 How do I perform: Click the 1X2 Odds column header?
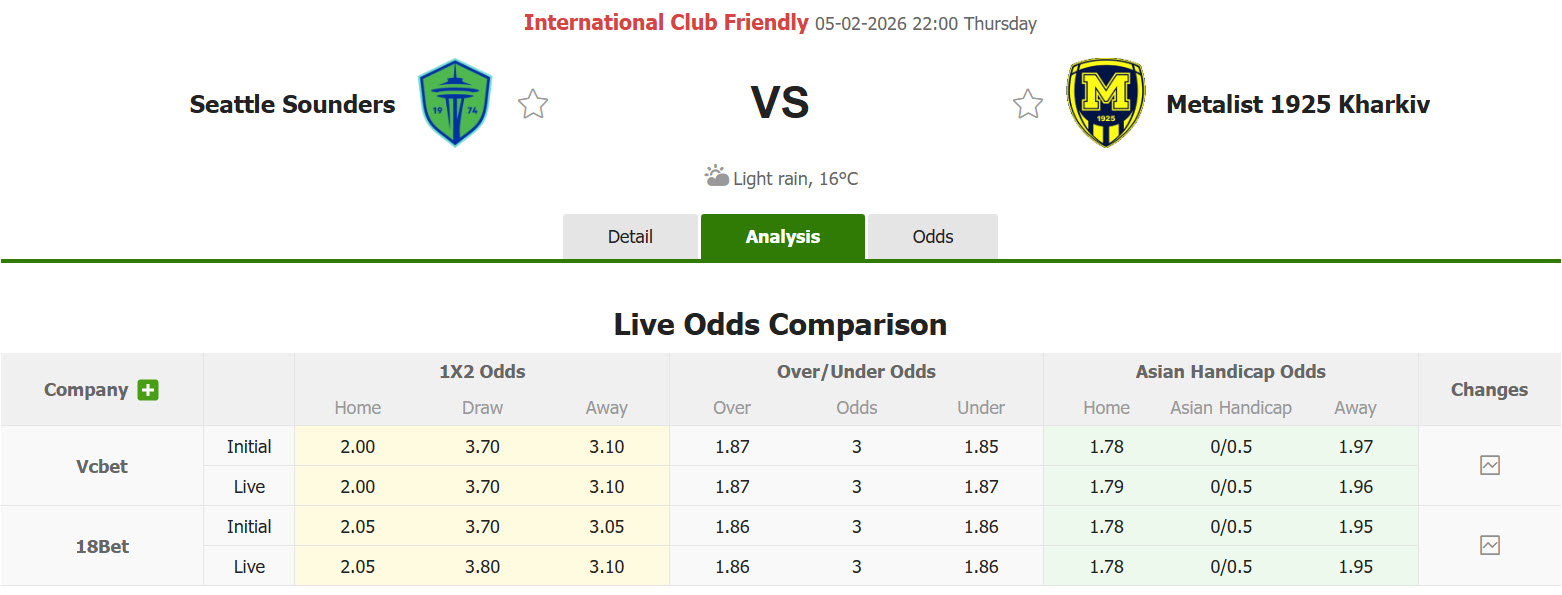(481, 372)
